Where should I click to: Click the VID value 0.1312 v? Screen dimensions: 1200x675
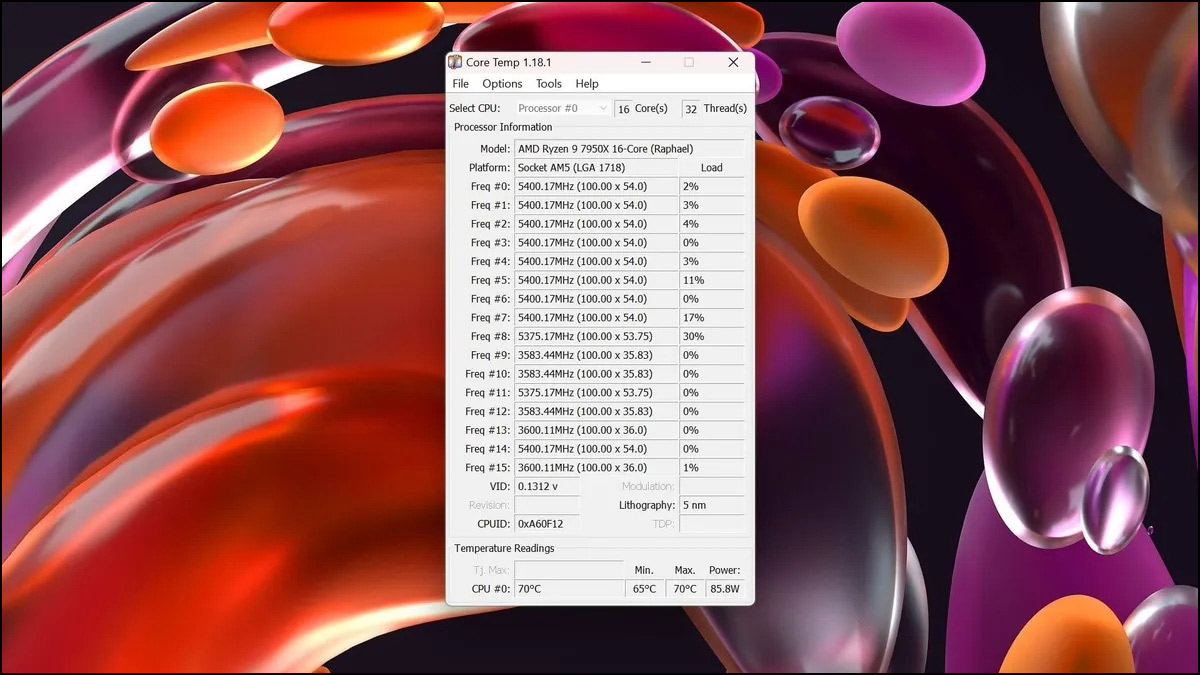click(547, 487)
